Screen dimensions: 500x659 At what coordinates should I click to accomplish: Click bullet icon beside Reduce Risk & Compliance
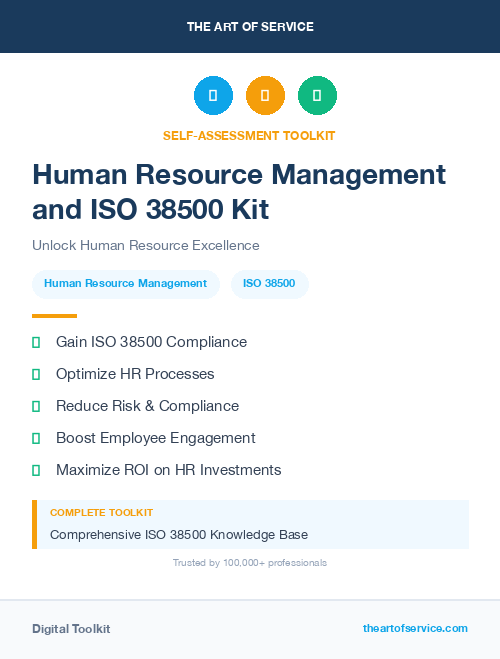[36, 406]
